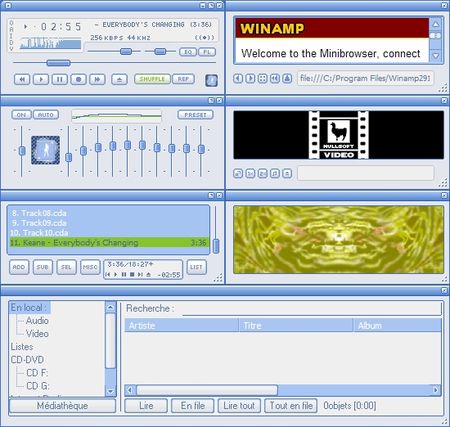
Task: Click the mini next-track icon in playlist
Action: [140, 275]
